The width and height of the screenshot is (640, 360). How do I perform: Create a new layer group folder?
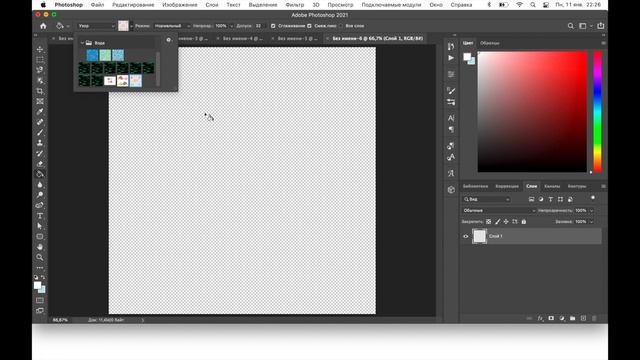point(572,318)
